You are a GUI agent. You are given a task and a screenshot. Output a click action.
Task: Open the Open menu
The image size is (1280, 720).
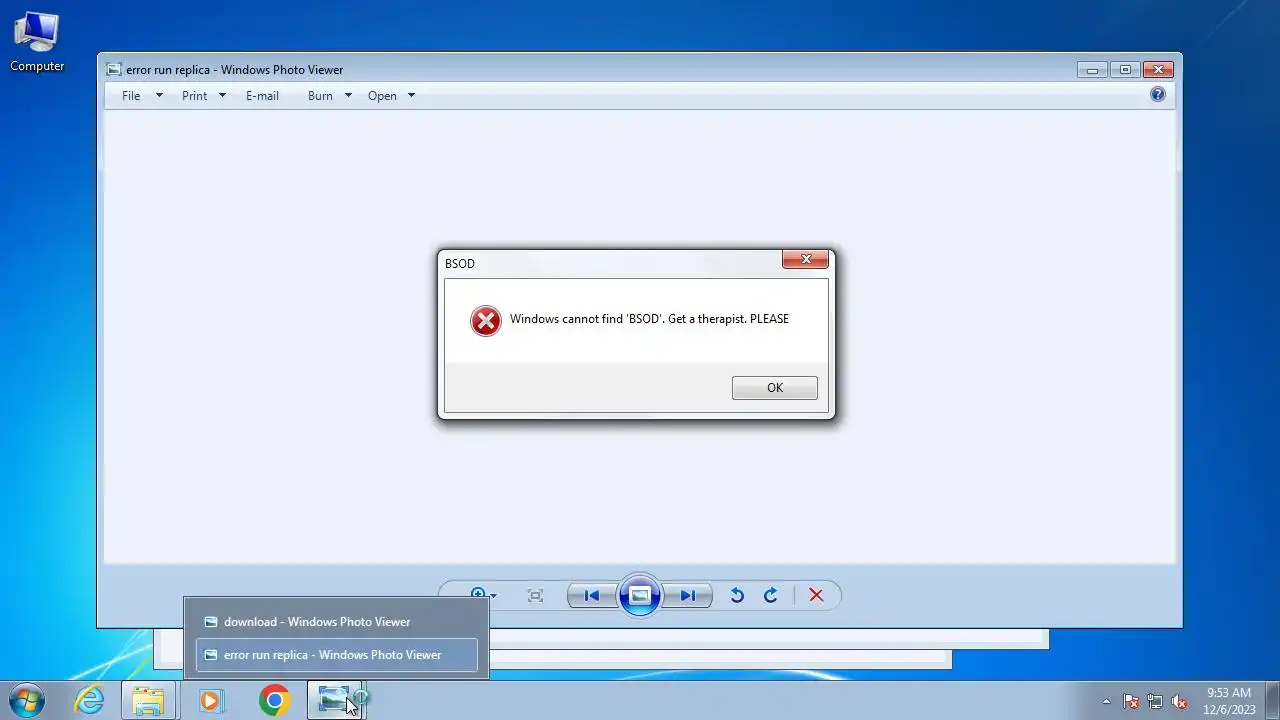tap(382, 96)
